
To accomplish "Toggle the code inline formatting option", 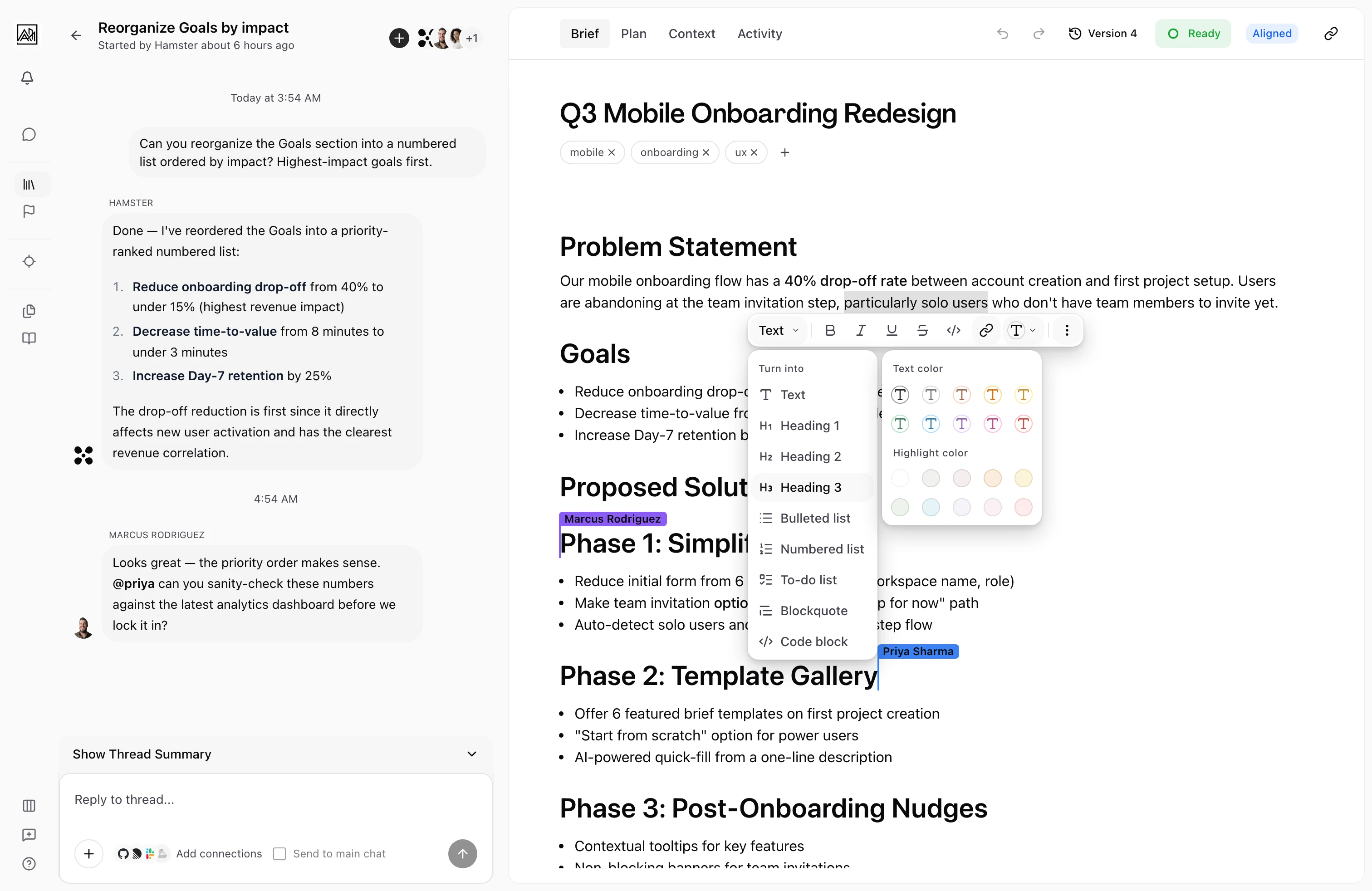I will 954,330.
